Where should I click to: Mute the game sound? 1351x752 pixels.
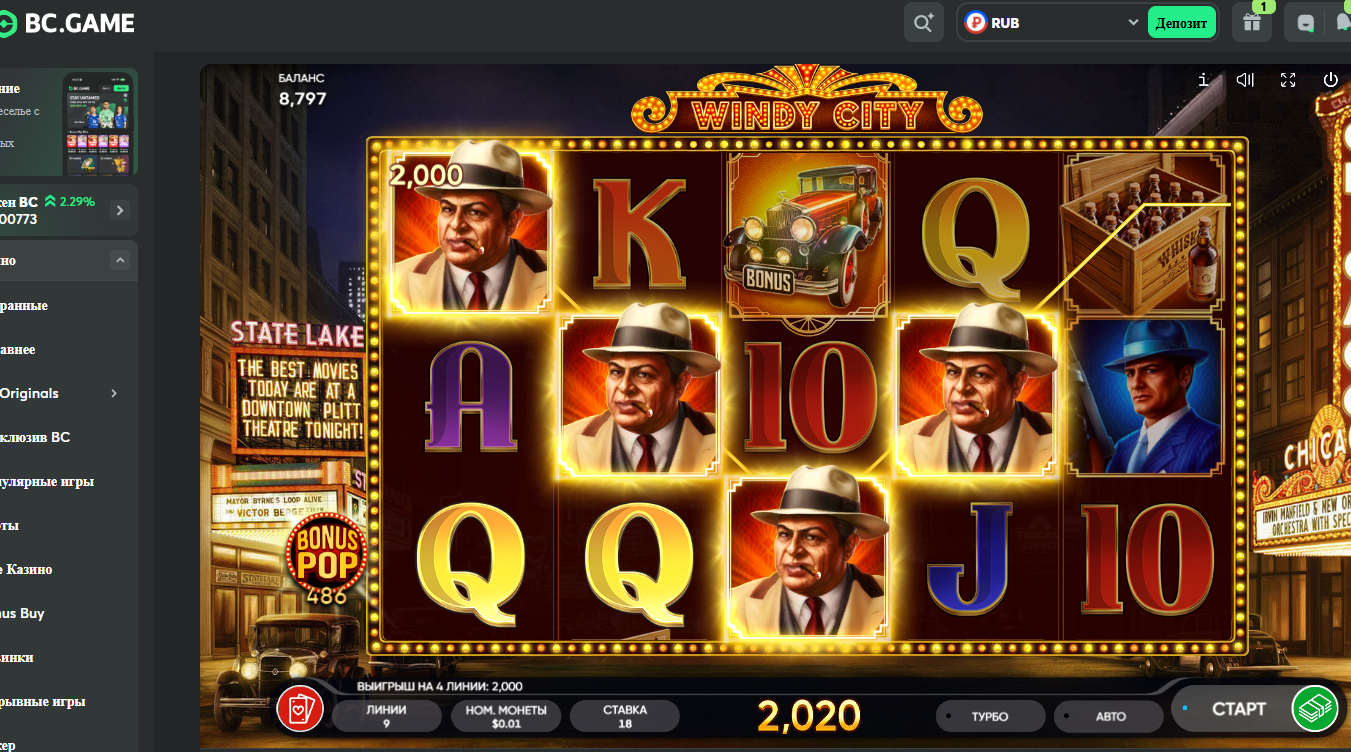tap(1245, 80)
